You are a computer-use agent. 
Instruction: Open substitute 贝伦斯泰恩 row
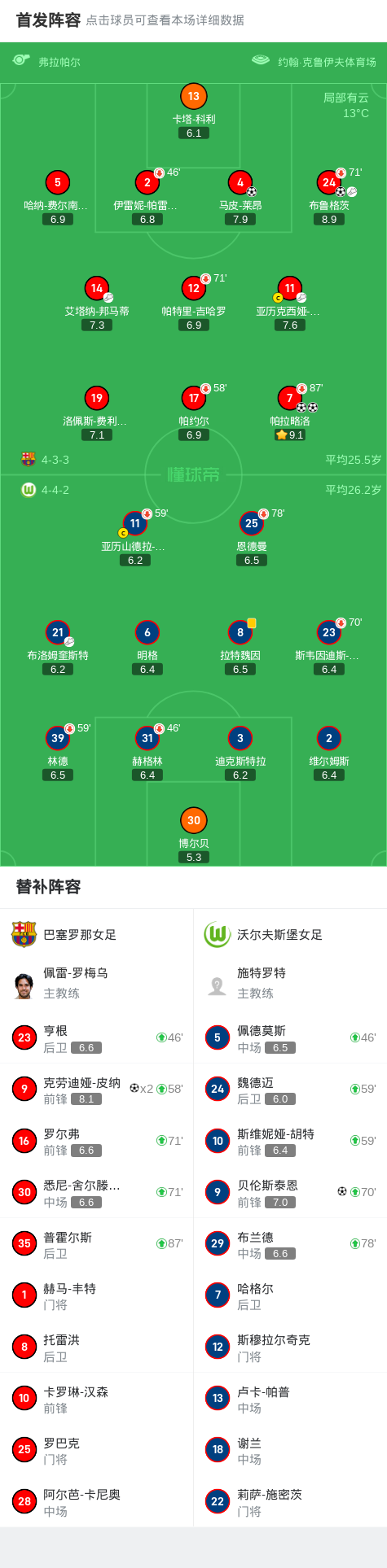290,1192
